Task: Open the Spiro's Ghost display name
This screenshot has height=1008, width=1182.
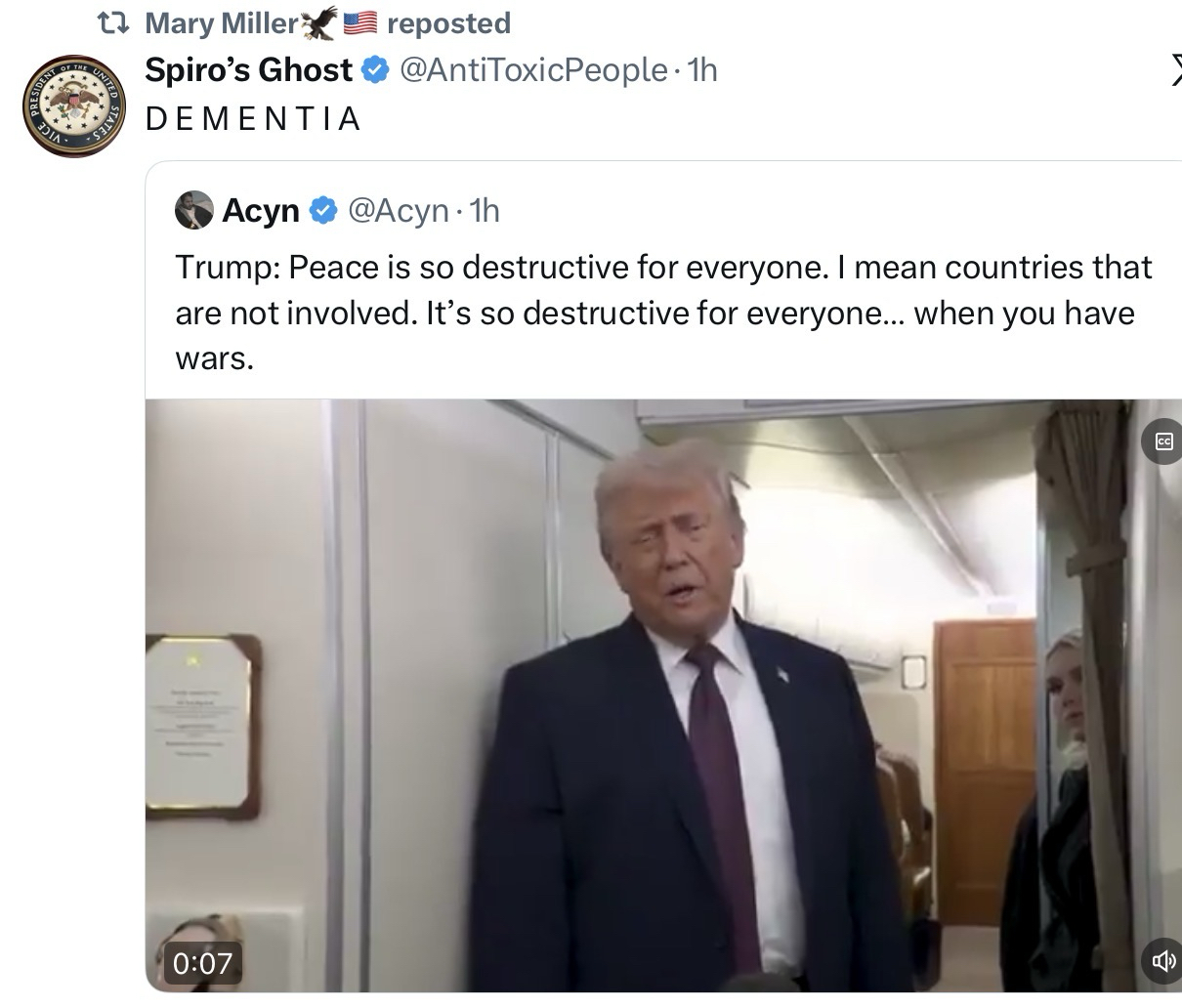Action: point(248,70)
